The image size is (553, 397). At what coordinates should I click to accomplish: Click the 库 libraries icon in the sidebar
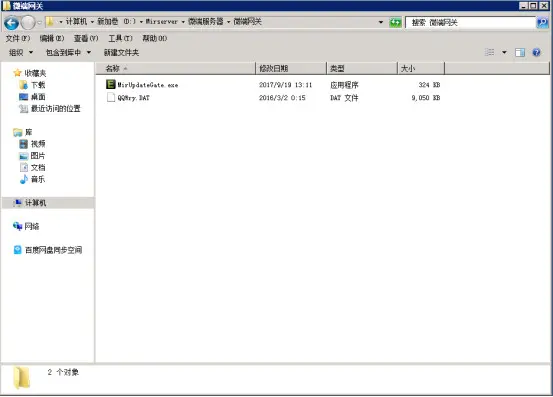coord(18,133)
